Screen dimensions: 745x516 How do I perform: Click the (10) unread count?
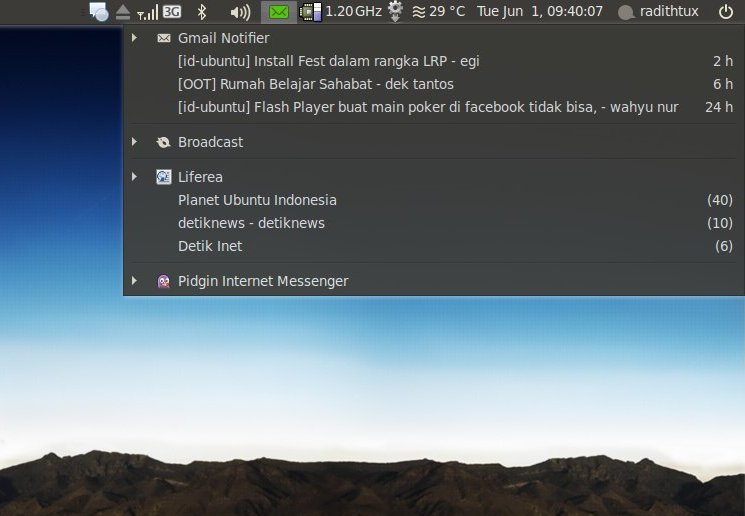click(x=720, y=223)
